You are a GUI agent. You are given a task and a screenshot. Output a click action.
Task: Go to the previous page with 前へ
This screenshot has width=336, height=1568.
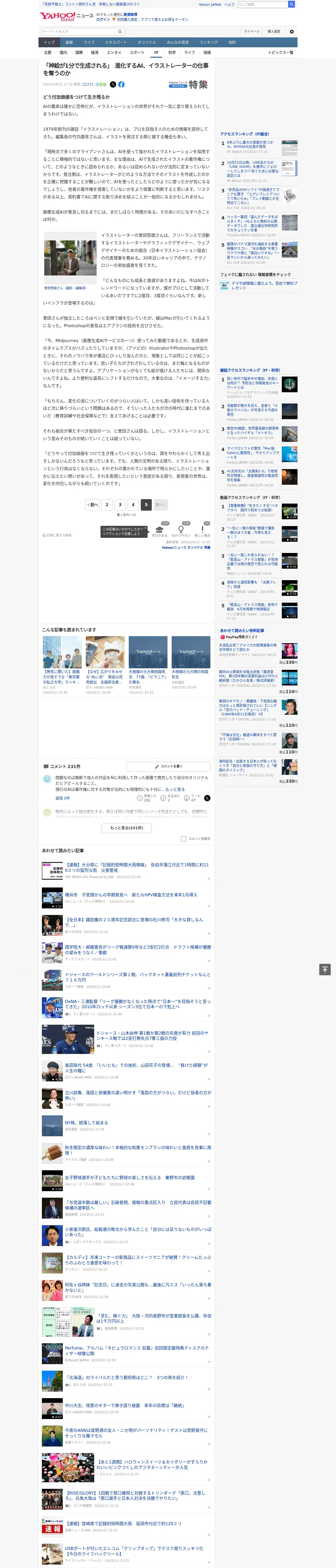(x=92, y=505)
